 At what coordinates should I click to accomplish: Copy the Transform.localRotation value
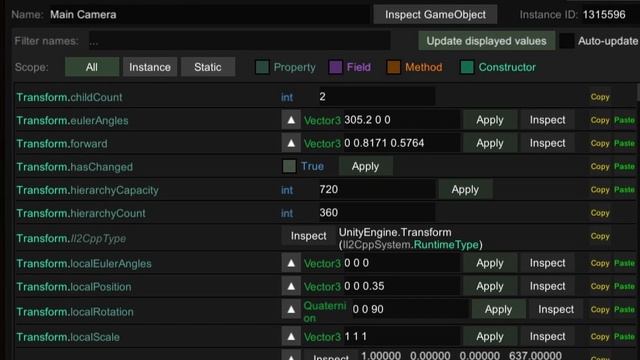click(600, 309)
